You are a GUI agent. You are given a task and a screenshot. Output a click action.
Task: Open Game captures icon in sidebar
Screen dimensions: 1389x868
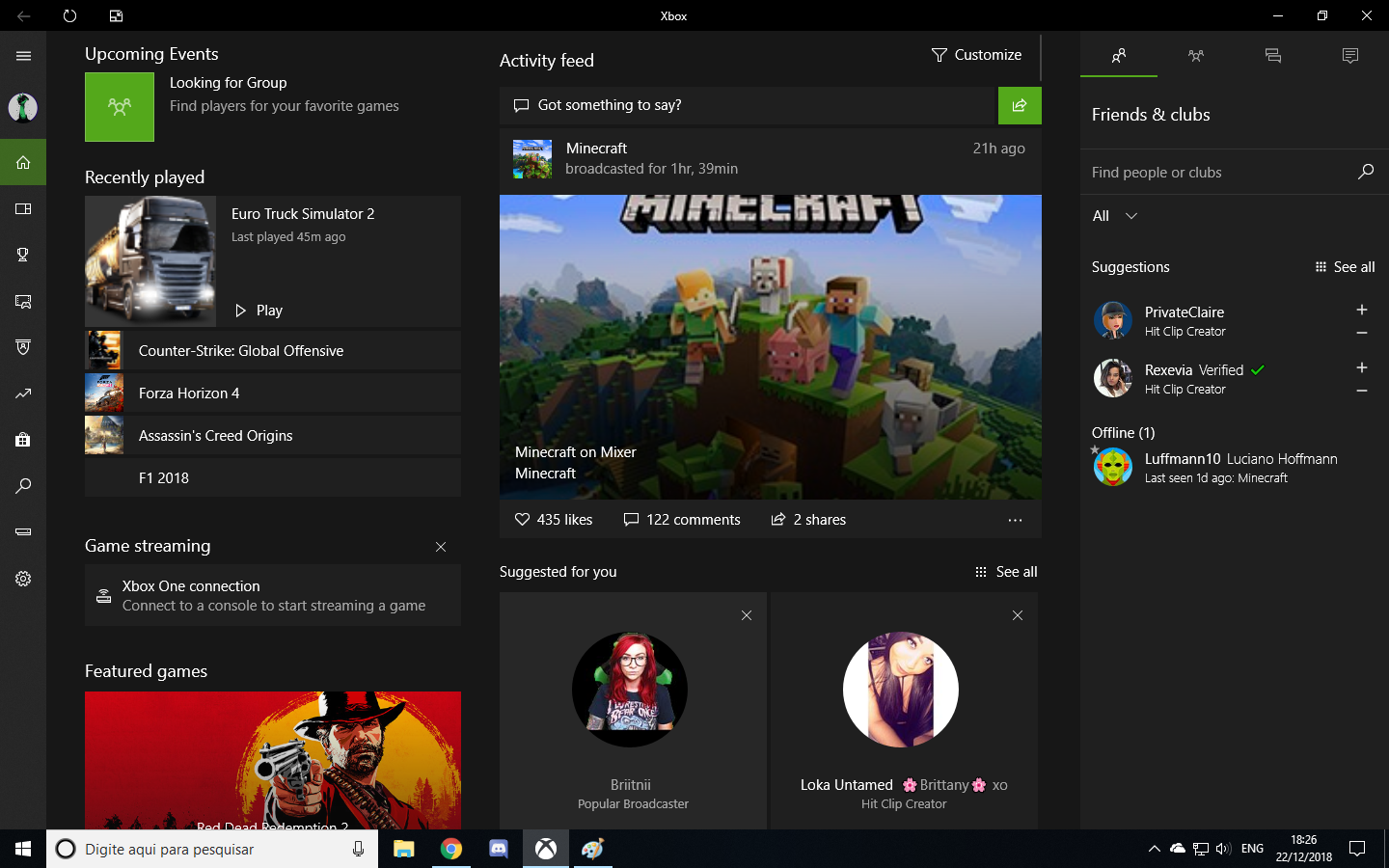coord(23,301)
